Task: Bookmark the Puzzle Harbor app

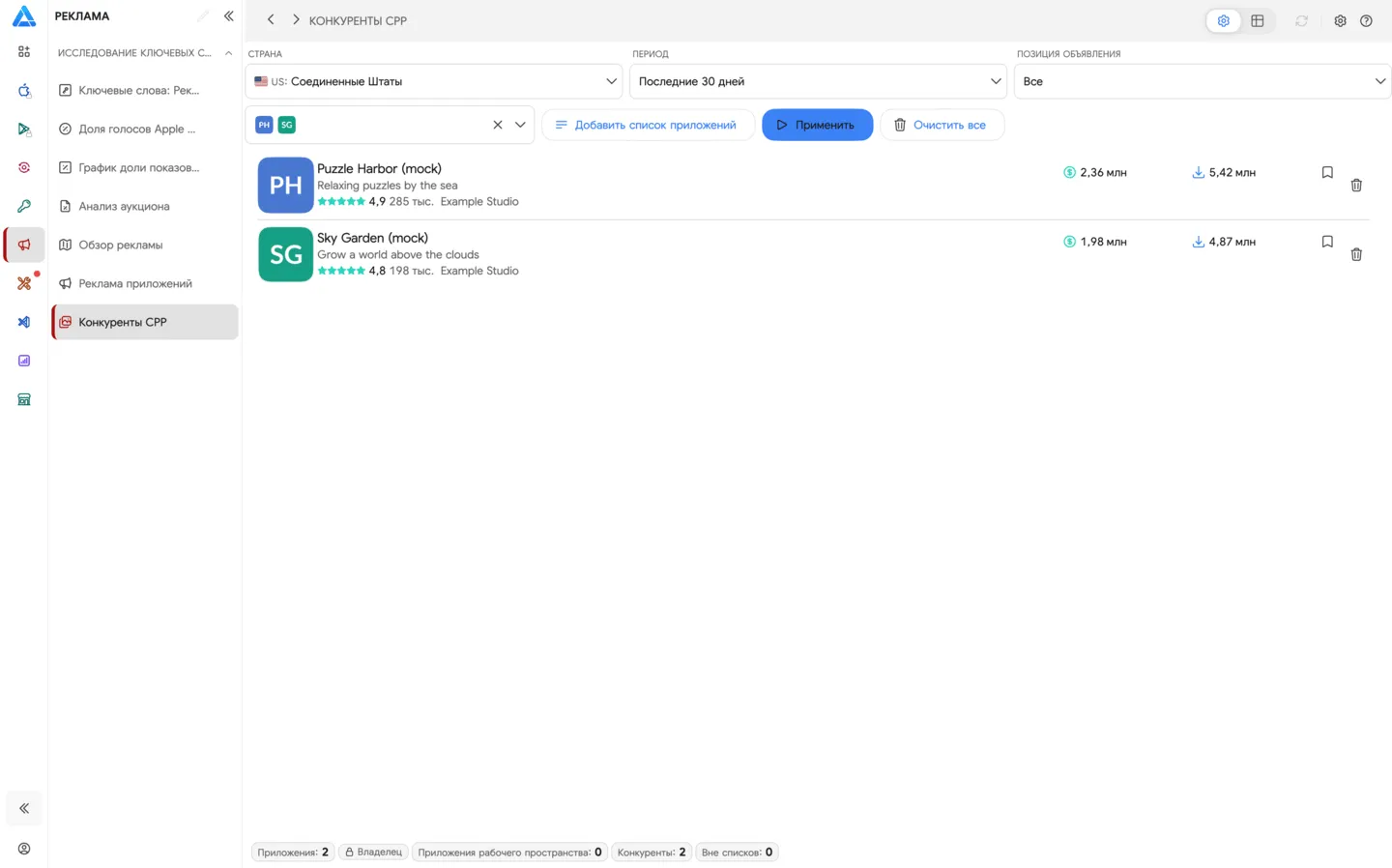Action: pos(1327,172)
